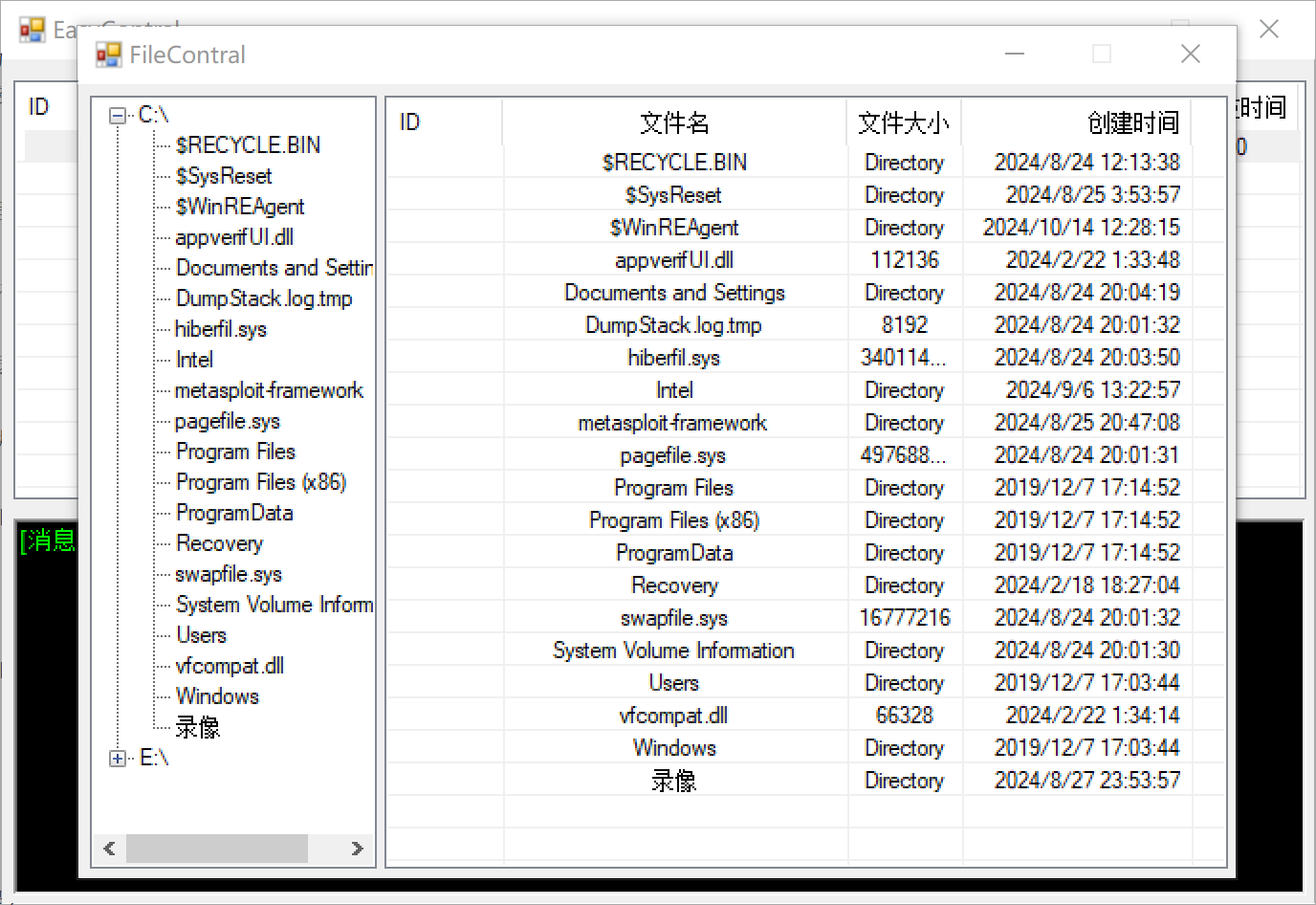Open Program Files (x86) tree item

point(260,482)
